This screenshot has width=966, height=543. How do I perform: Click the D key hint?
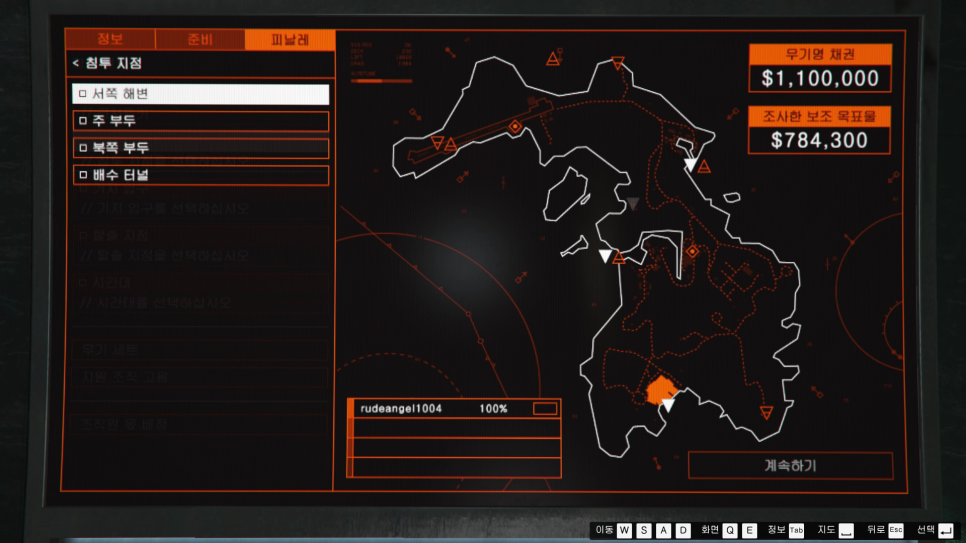[x=683, y=530]
